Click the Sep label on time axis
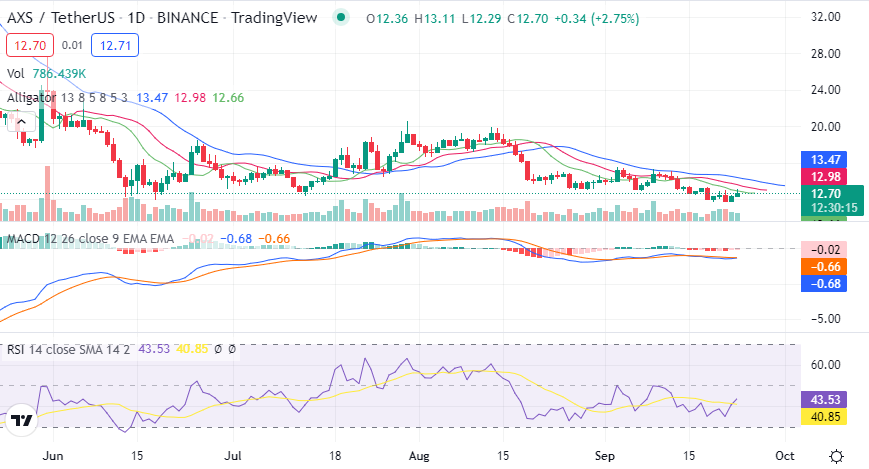This screenshot has width=869, height=469. pos(605,456)
